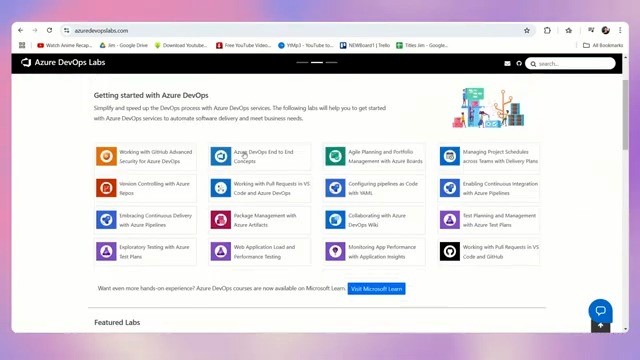
Task: Open Monitoring App Performance with Application Insights link
Action: [x=382, y=252]
